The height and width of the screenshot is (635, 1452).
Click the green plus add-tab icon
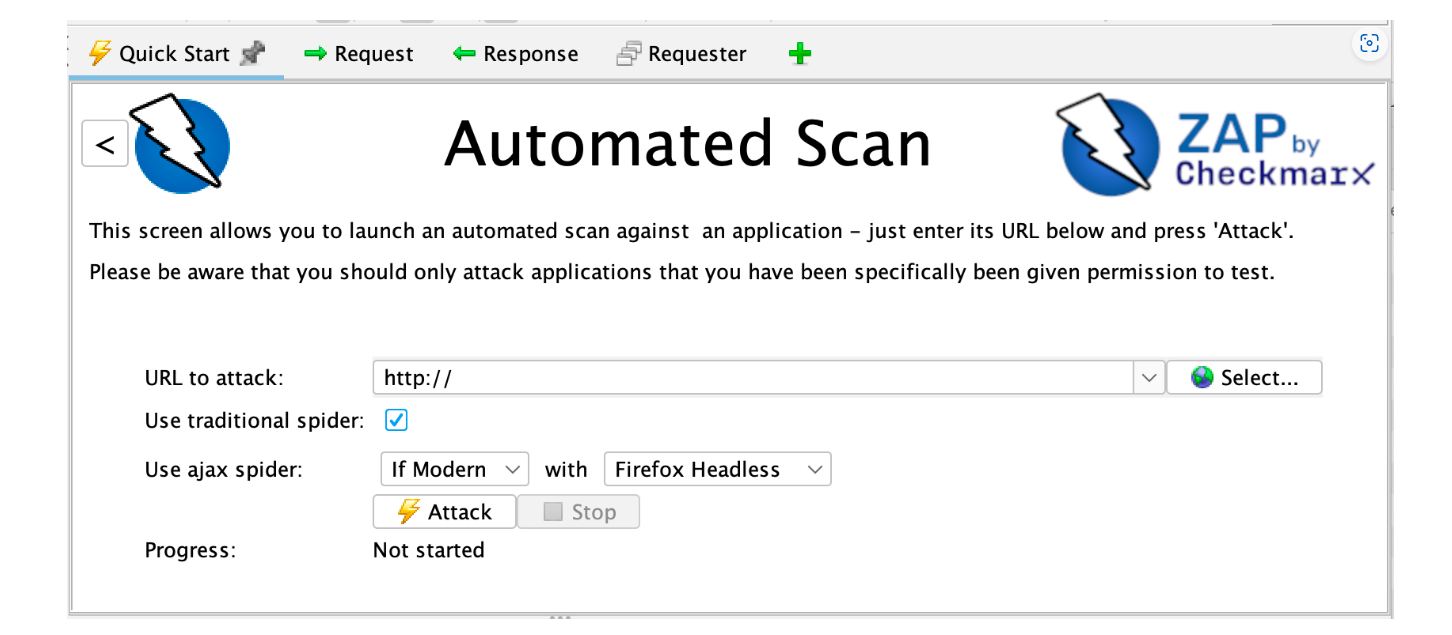click(x=799, y=54)
